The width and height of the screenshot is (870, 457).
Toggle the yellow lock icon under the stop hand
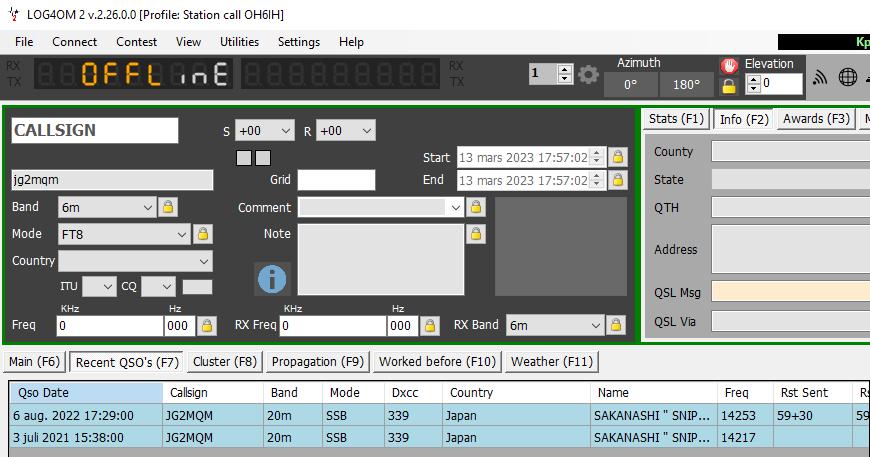729,87
